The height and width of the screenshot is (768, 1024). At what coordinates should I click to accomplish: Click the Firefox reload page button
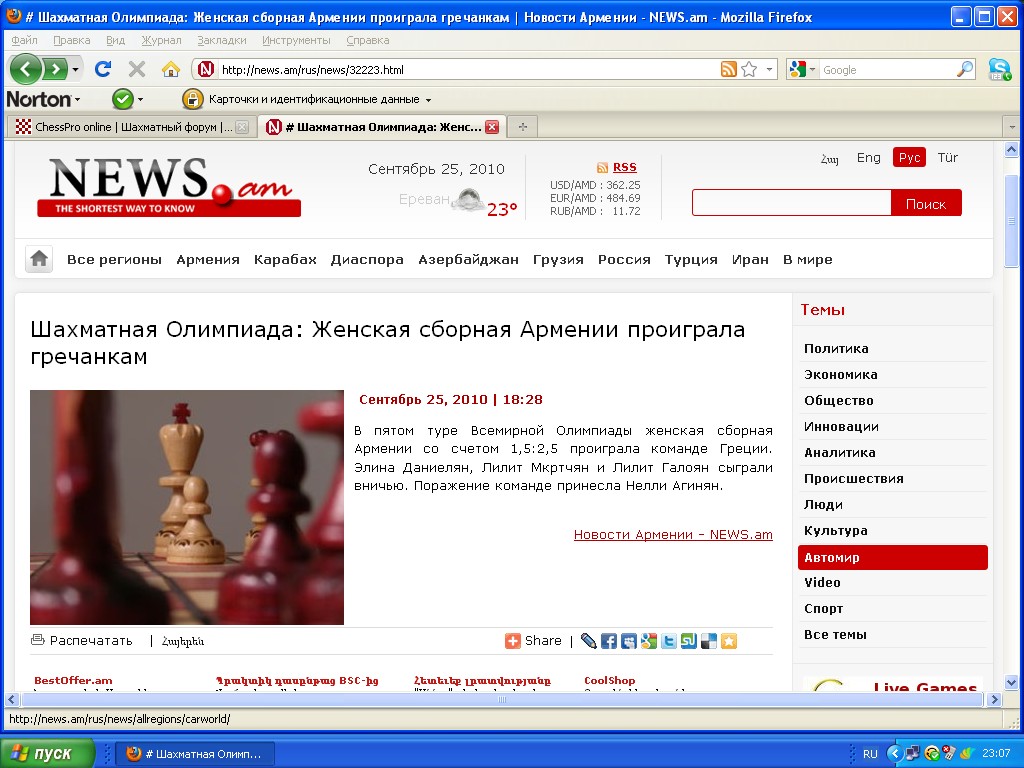[102, 69]
